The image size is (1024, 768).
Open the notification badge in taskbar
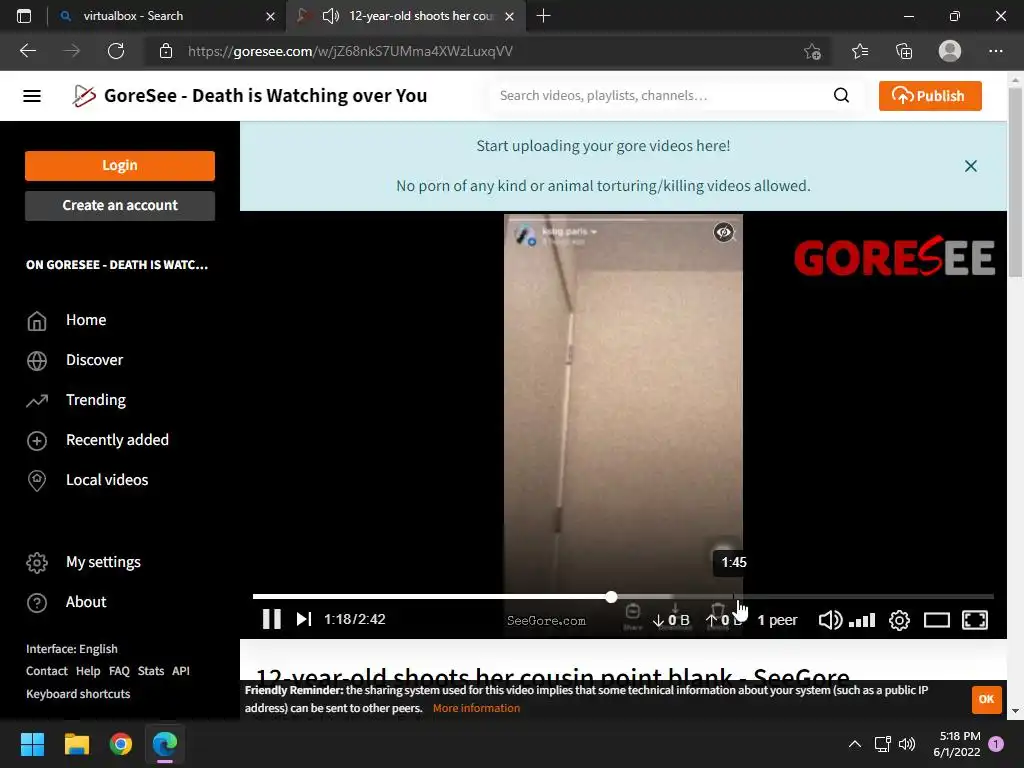point(996,744)
